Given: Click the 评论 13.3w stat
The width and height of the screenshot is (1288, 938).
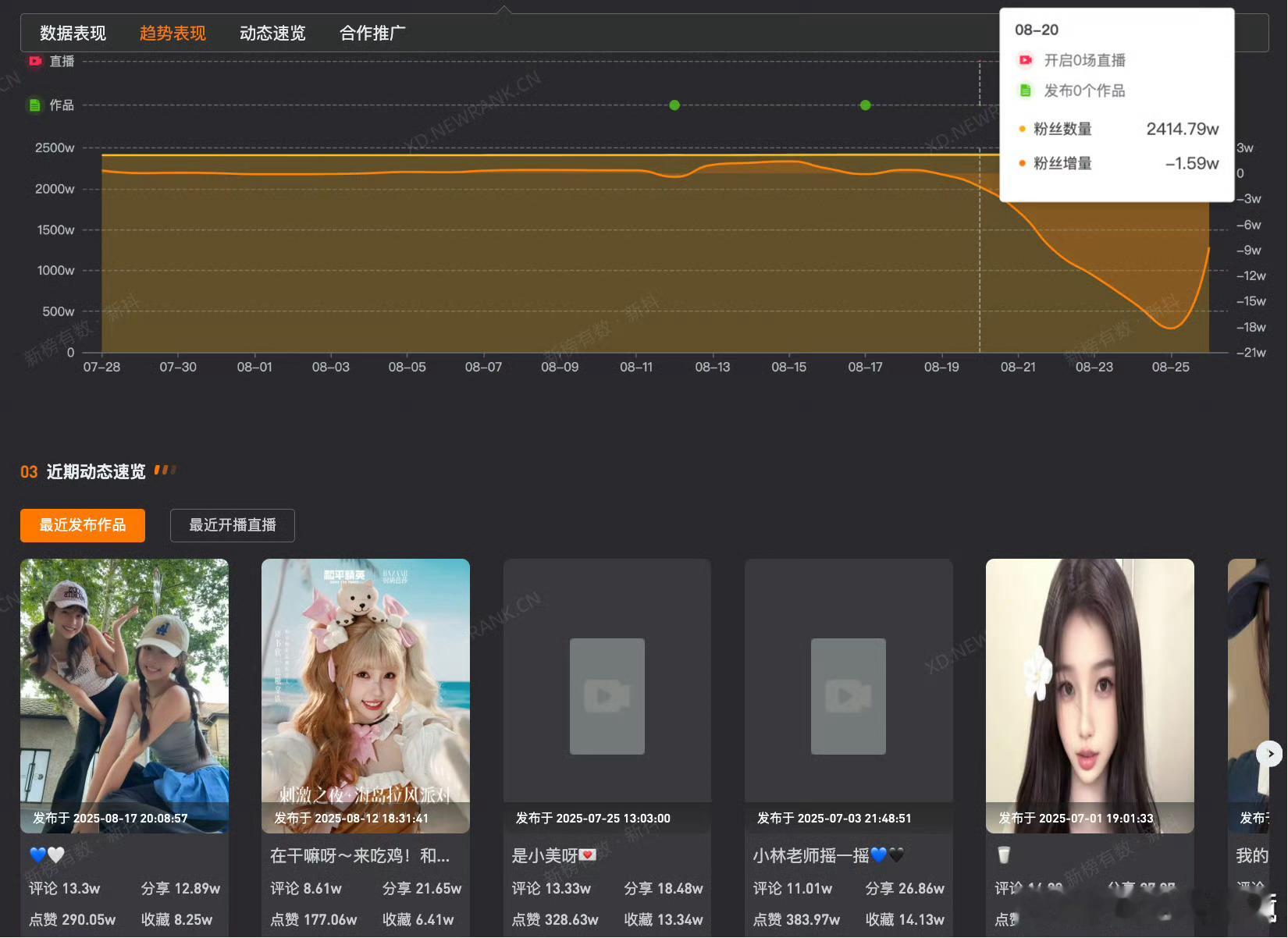Looking at the screenshot, I should [65, 889].
